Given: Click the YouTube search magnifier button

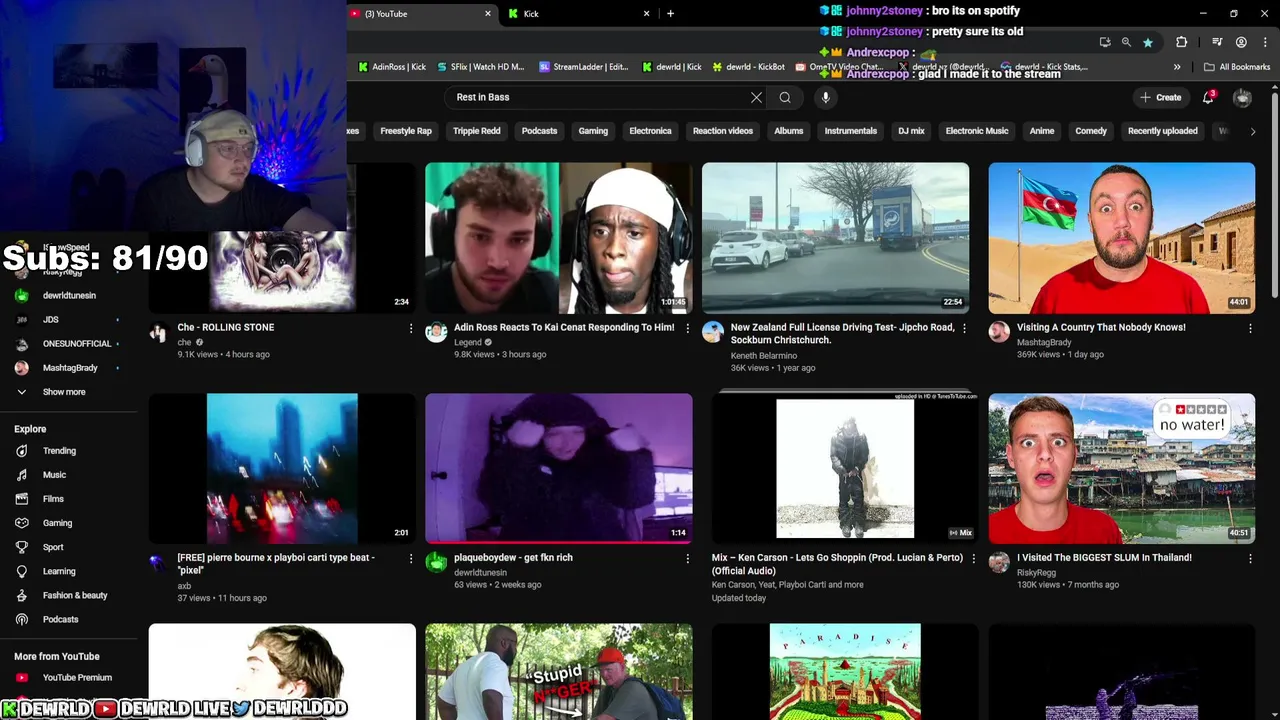Looking at the screenshot, I should click(x=785, y=97).
